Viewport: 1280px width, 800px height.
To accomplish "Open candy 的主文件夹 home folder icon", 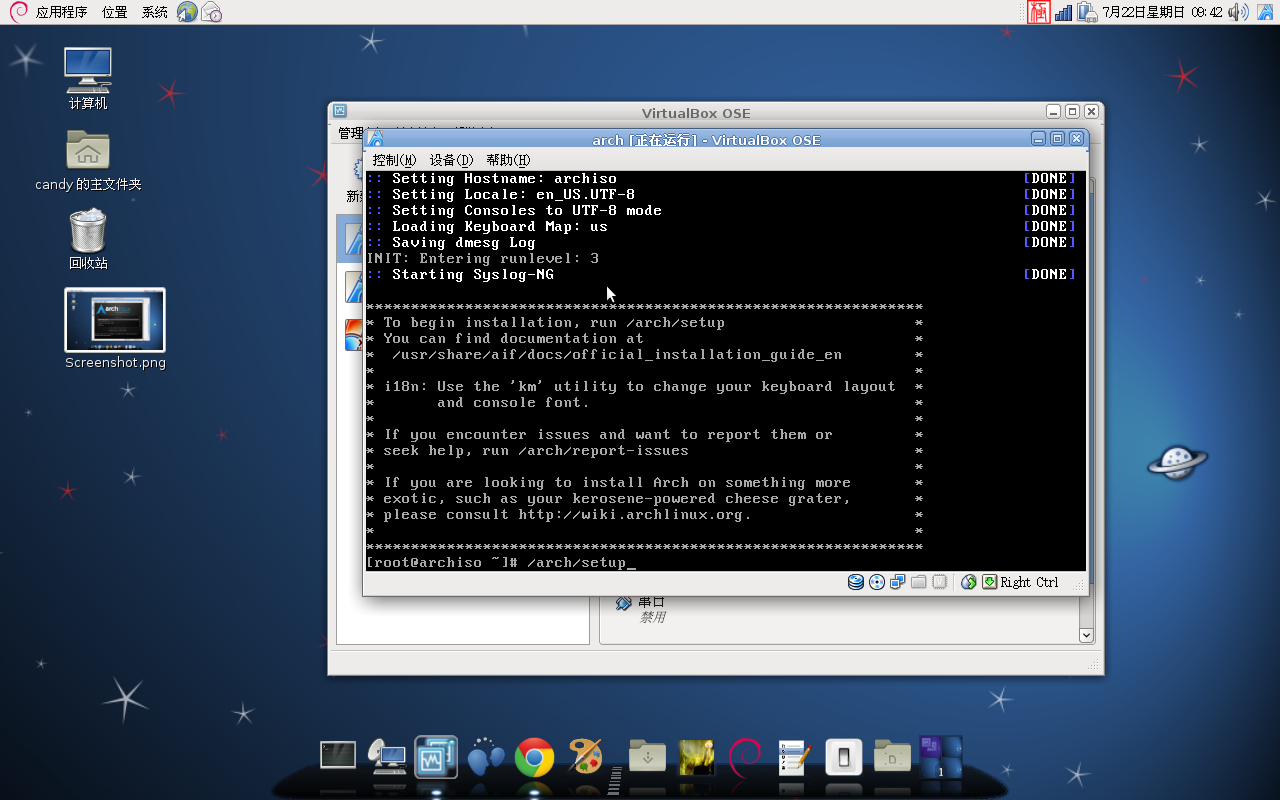I will tap(88, 160).
